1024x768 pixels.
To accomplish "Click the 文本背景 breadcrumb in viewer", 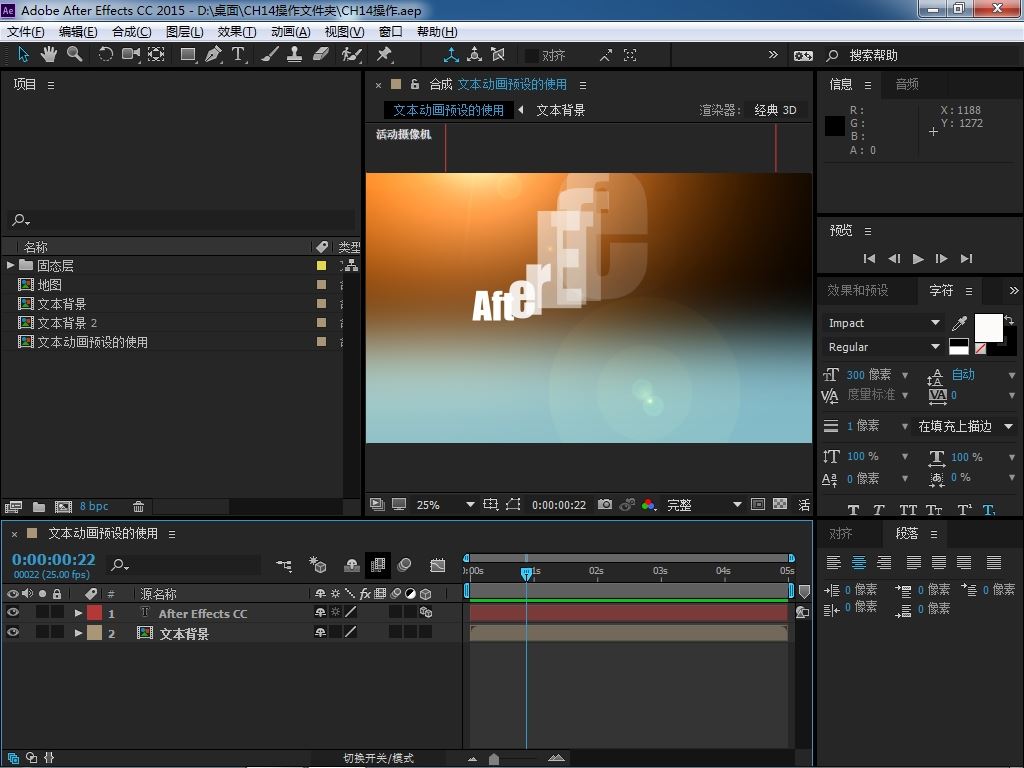I will coord(560,110).
